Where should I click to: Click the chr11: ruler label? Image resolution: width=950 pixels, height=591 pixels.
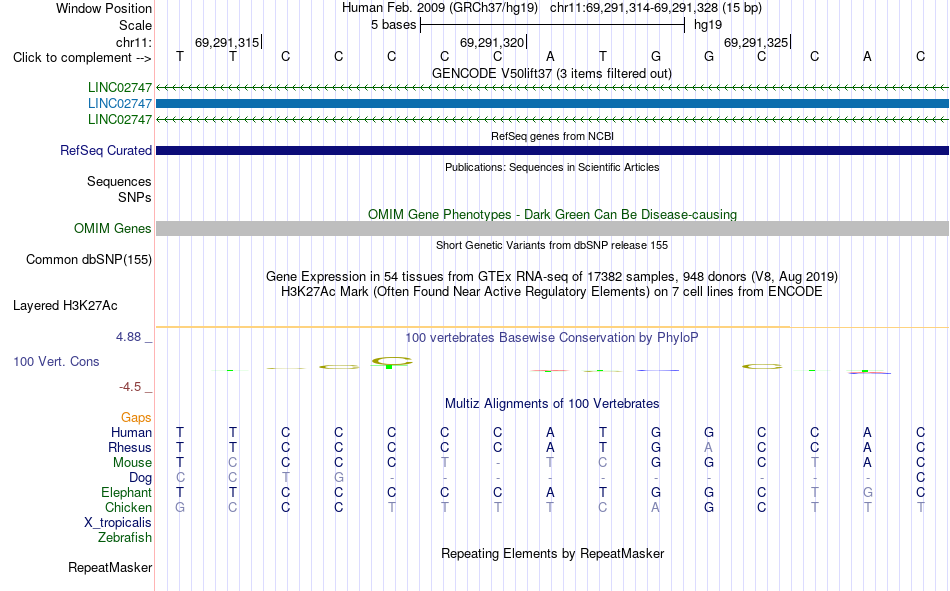point(133,42)
